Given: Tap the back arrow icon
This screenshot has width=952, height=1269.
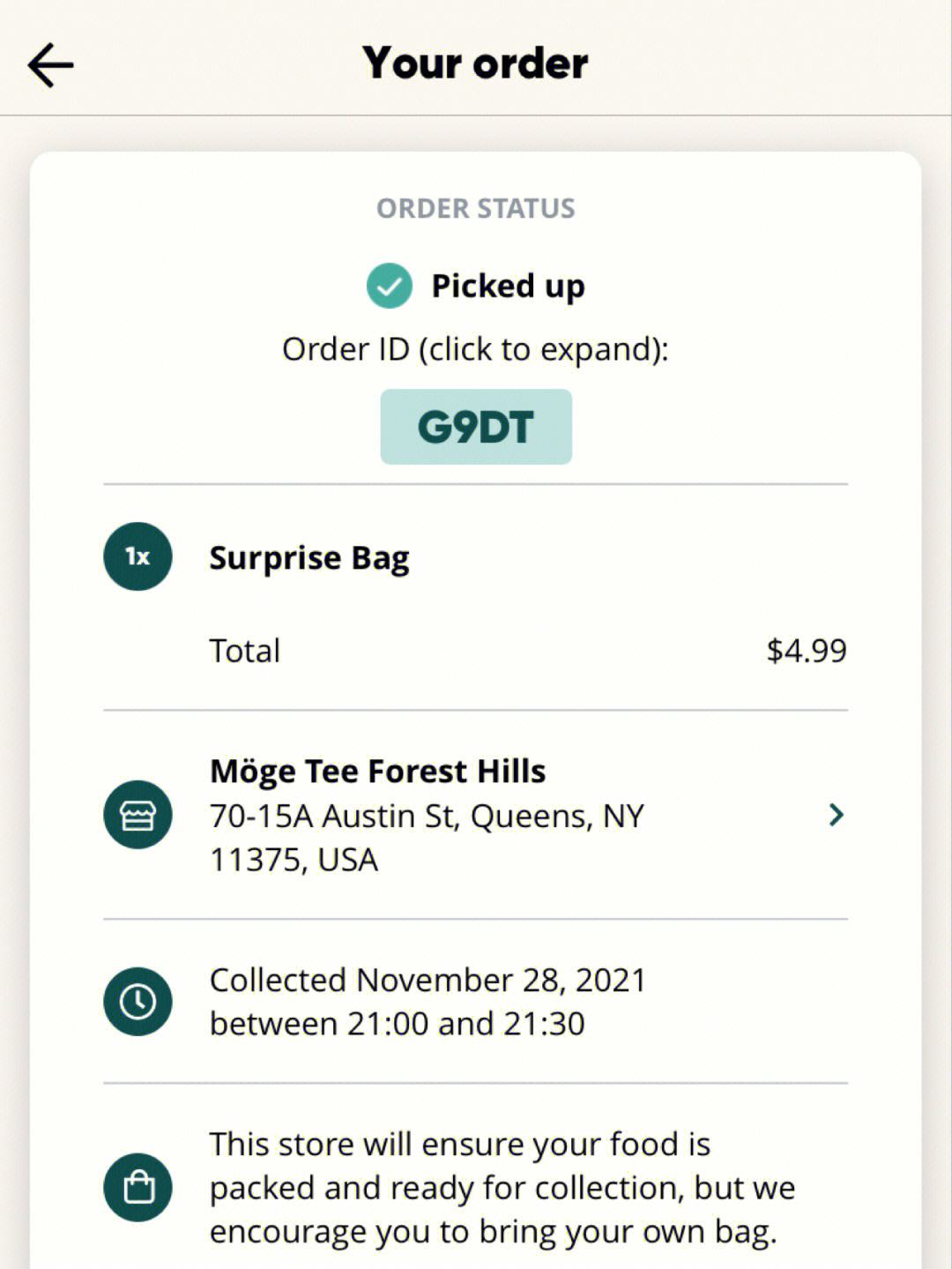Looking at the screenshot, I should 50,65.
